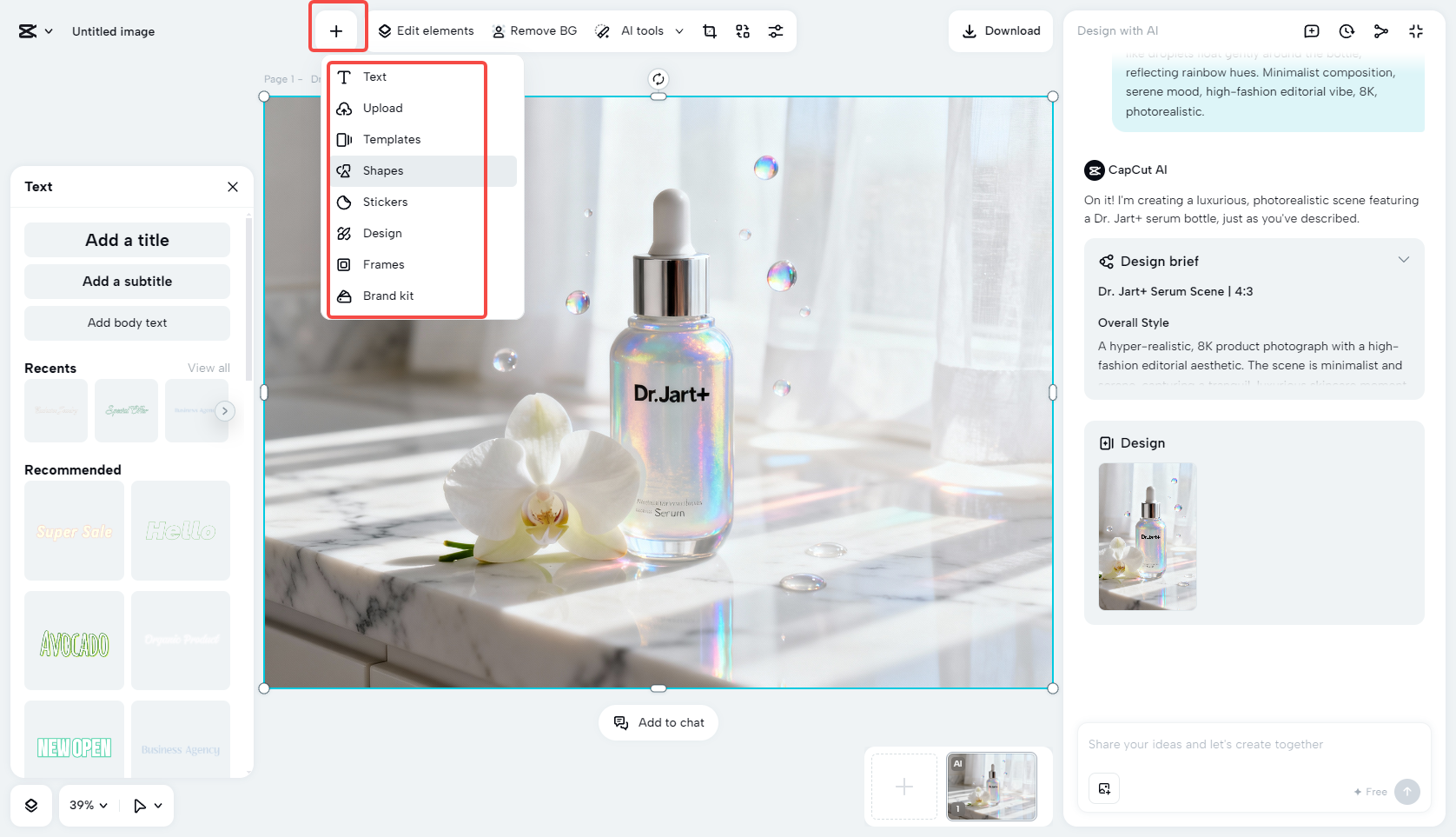Select the Remove BG tool
This screenshot has height=837, width=1456.
(x=534, y=30)
